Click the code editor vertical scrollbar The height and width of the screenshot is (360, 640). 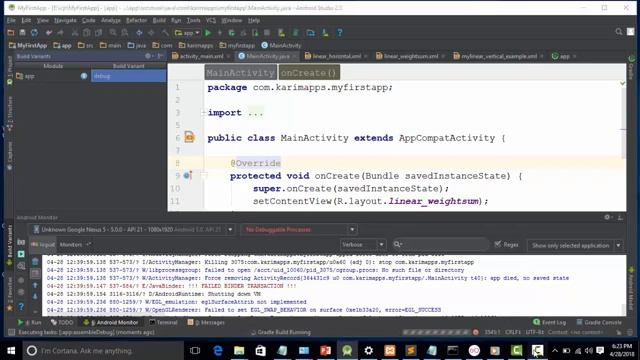623,122
